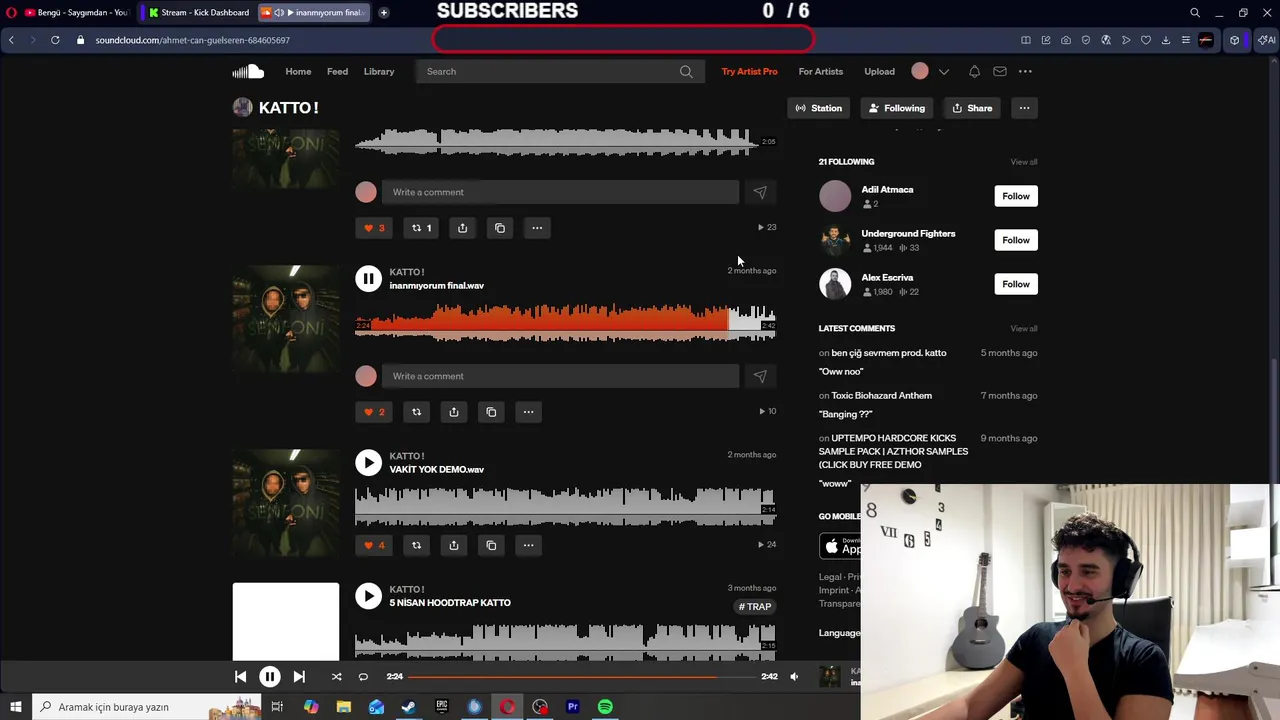Open the Toxic Biohazard Anthem link
This screenshot has width=1280, height=720.
click(881, 396)
